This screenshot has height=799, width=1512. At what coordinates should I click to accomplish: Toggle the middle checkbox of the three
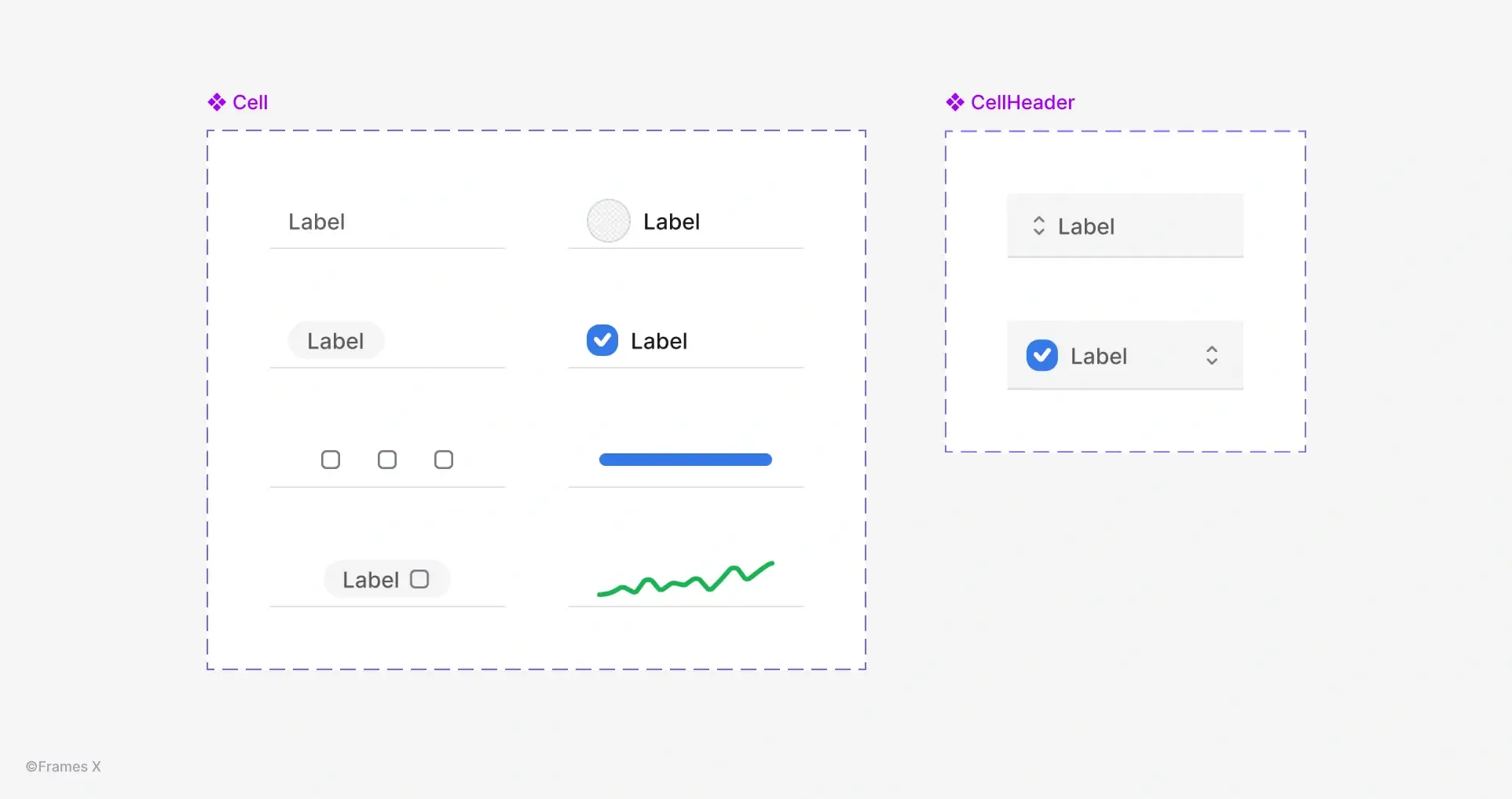point(386,459)
